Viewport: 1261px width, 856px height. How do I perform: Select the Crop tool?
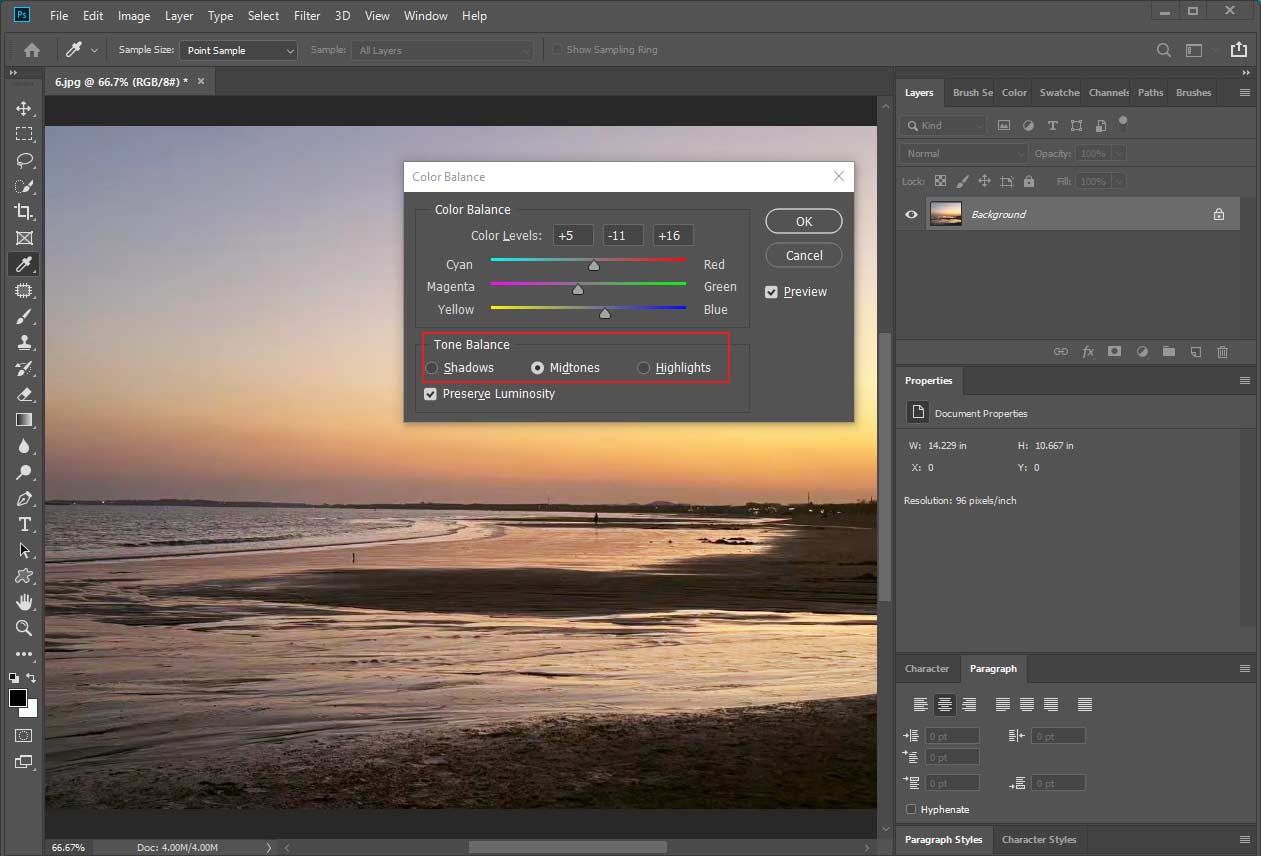[22, 212]
